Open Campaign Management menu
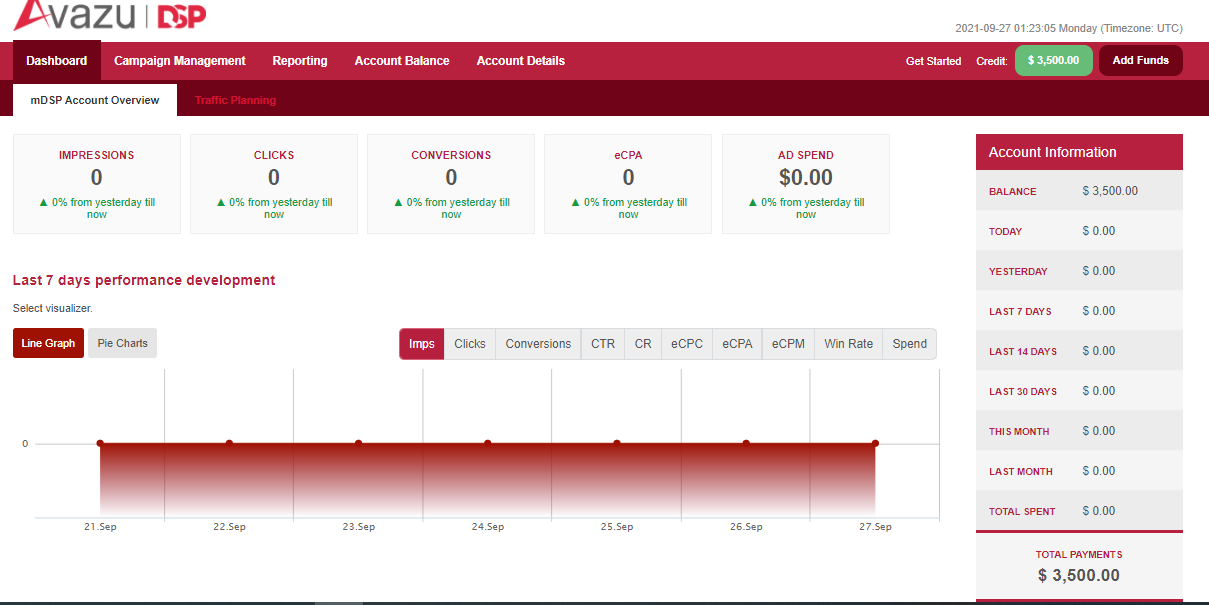Viewport: 1209px width, 605px height. pos(180,61)
